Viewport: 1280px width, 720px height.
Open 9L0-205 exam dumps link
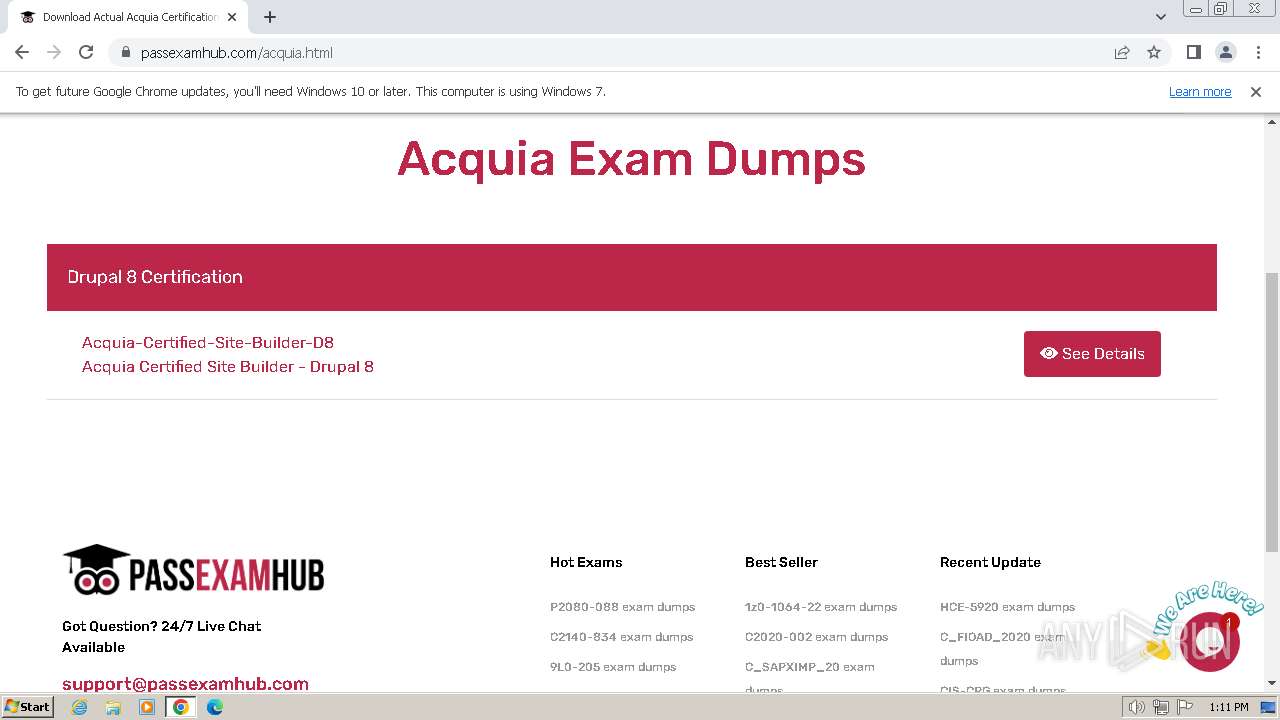pos(613,667)
